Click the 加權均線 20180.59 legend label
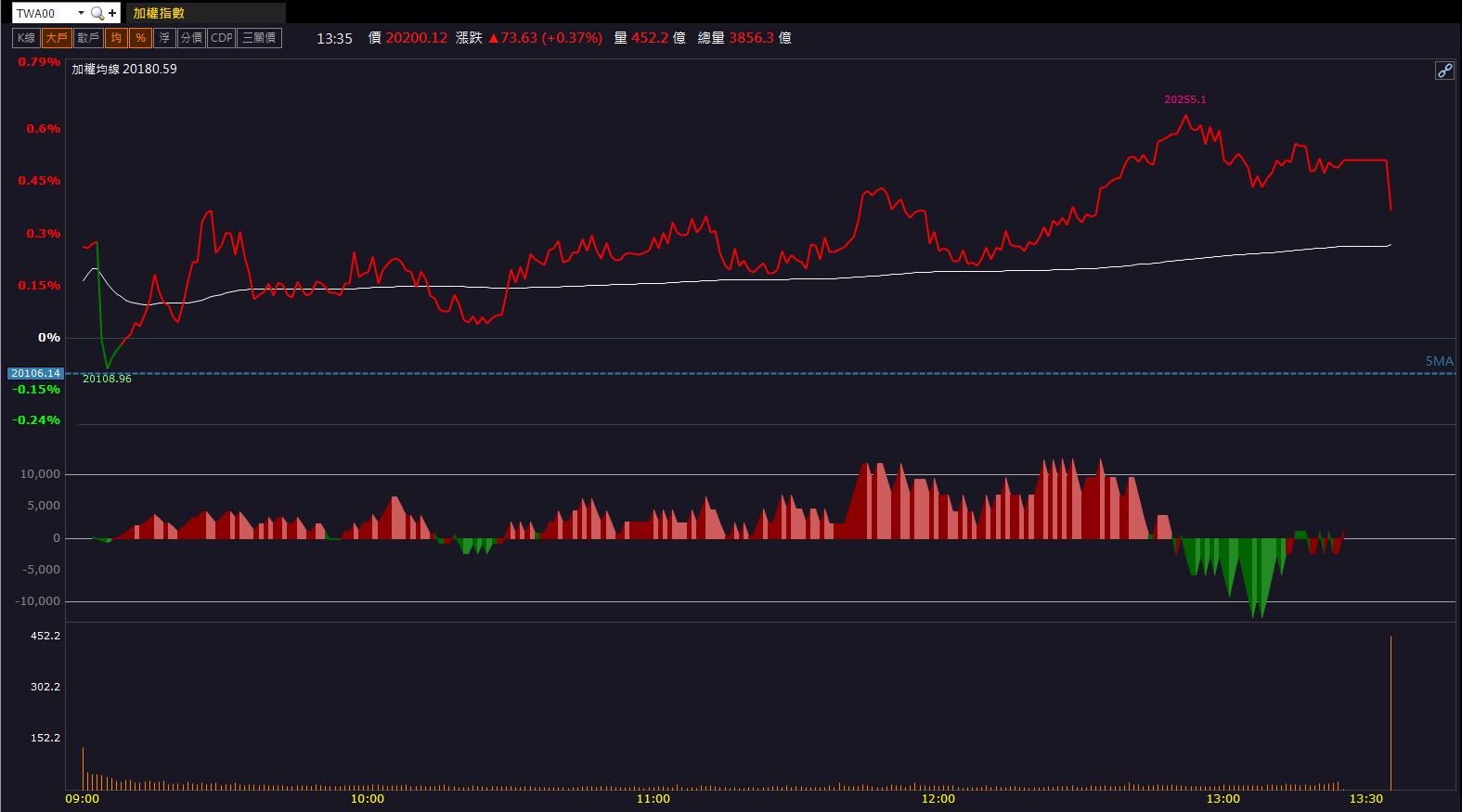The image size is (1462, 812). pos(124,69)
